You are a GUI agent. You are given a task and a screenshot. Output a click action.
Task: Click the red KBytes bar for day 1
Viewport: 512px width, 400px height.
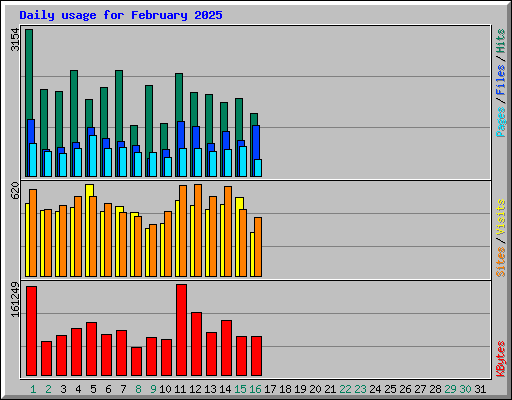click(x=31, y=331)
